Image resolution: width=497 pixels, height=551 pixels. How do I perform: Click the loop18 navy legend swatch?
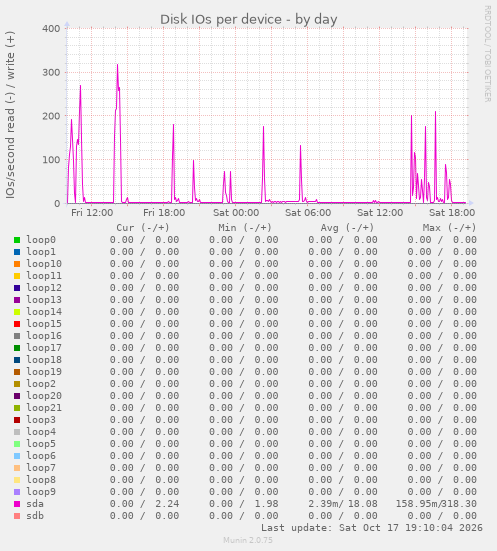coord(17,360)
